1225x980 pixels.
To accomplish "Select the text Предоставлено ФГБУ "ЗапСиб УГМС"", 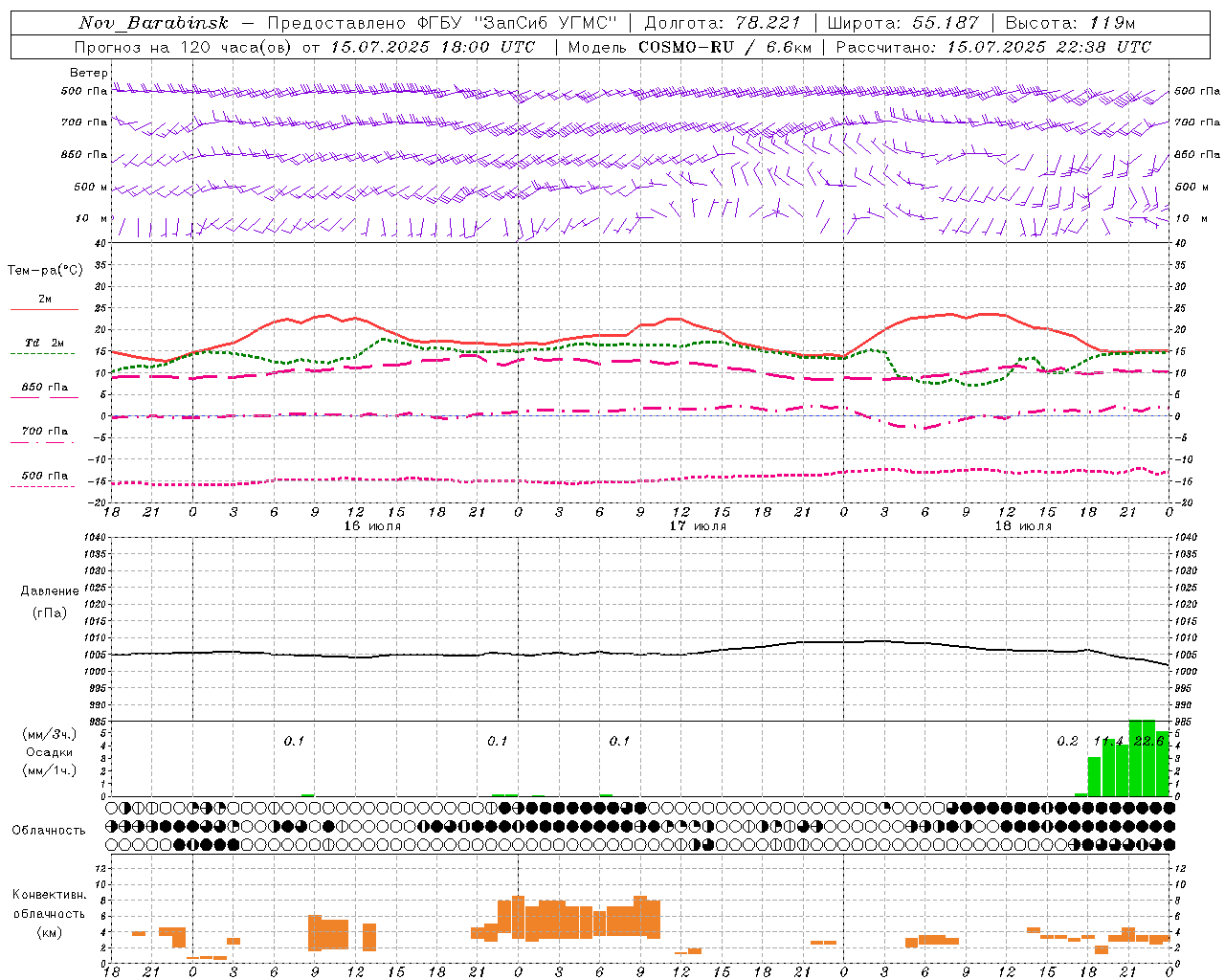I will [x=443, y=23].
